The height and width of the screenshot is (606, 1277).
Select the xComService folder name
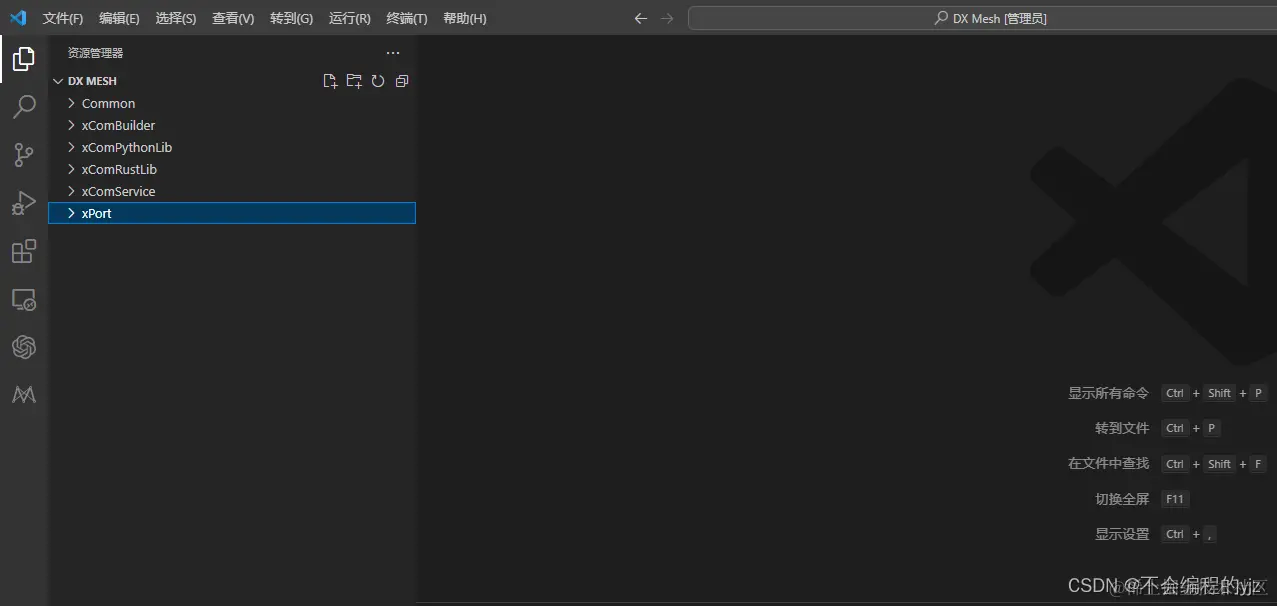pyautogui.click(x=118, y=191)
